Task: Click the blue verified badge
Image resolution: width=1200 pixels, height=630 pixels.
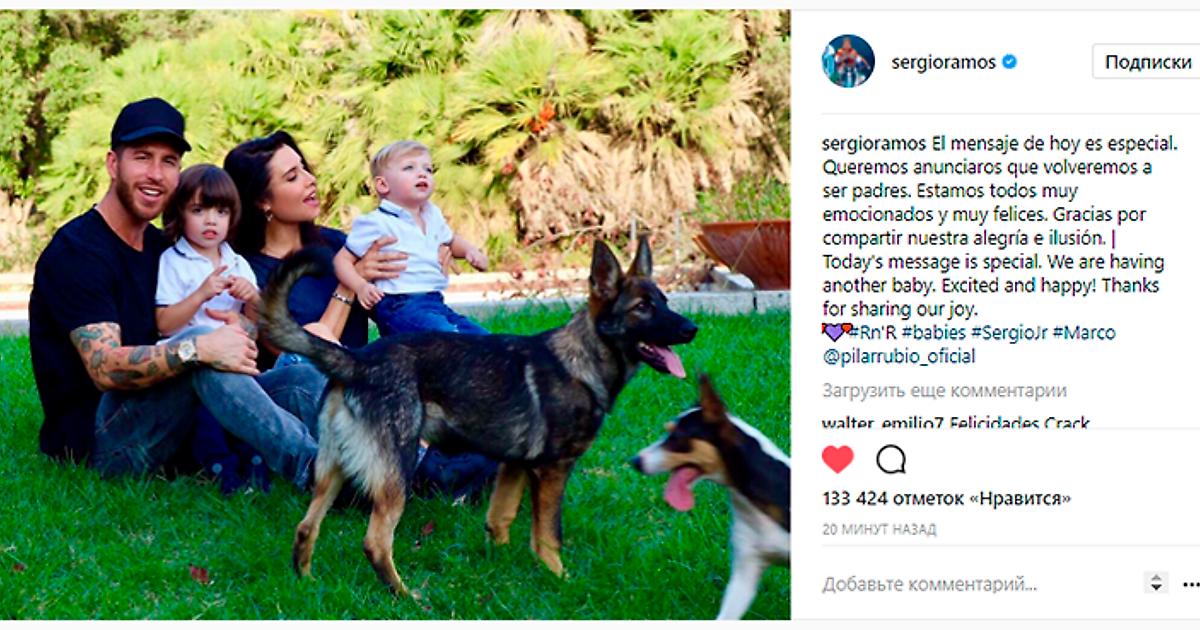Action: 1009,62
